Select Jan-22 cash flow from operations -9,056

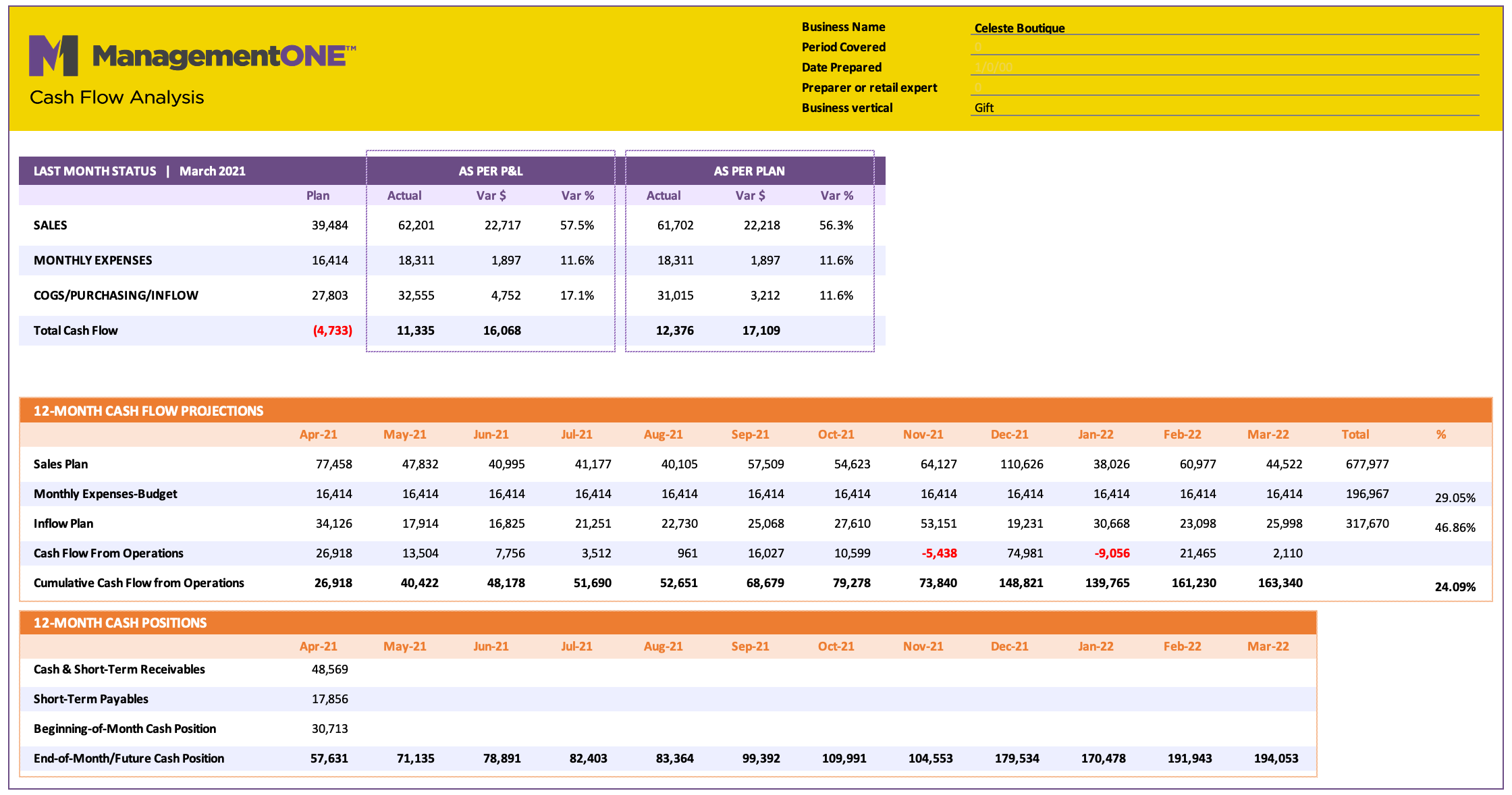point(1112,553)
